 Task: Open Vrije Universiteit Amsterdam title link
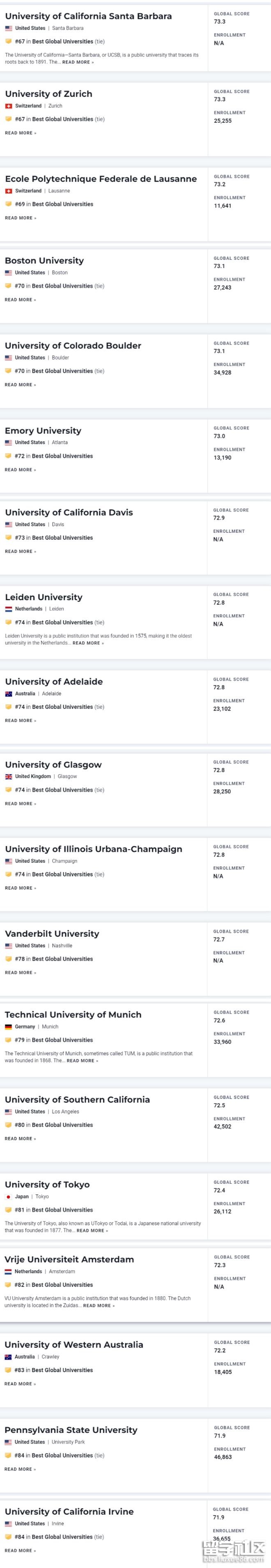point(69,1259)
